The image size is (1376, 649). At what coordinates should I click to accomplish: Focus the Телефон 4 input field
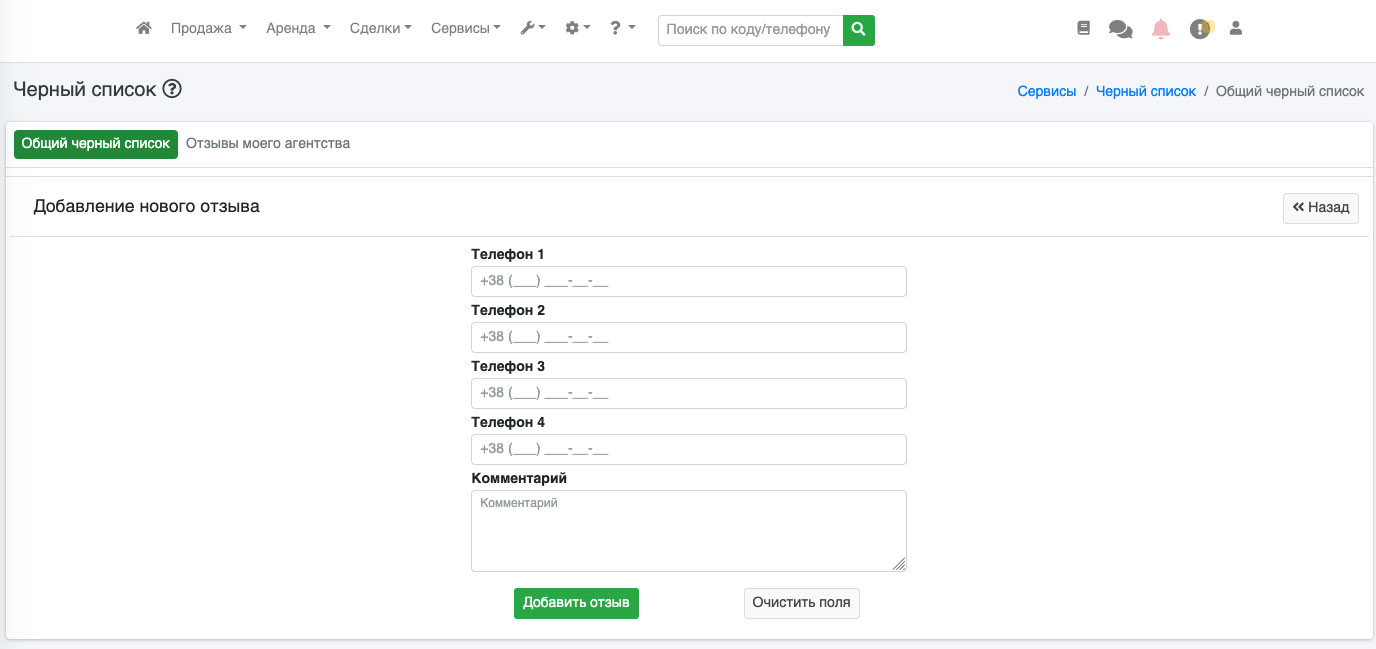point(689,449)
